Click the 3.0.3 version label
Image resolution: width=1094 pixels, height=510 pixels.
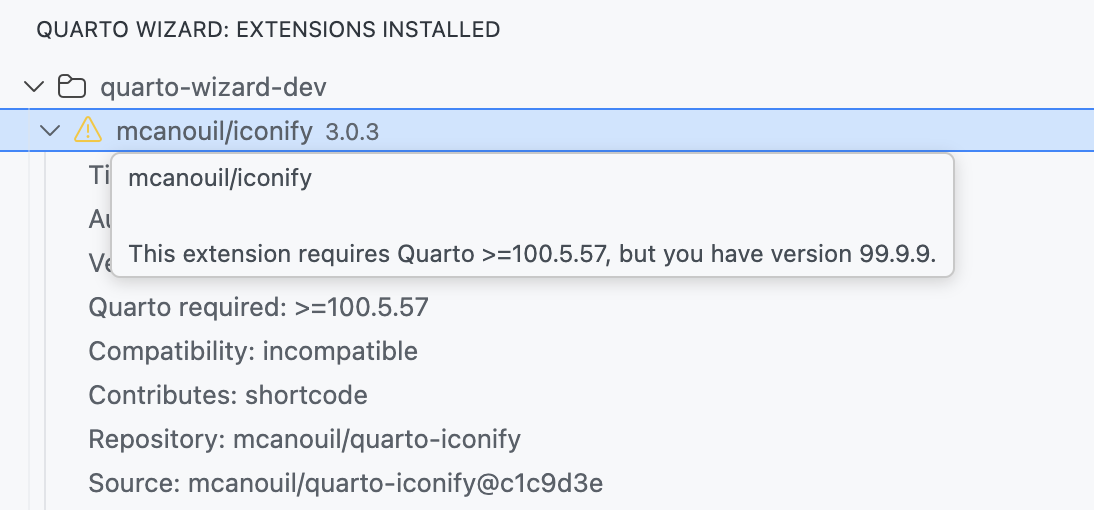pyautogui.click(x=352, y=131)
